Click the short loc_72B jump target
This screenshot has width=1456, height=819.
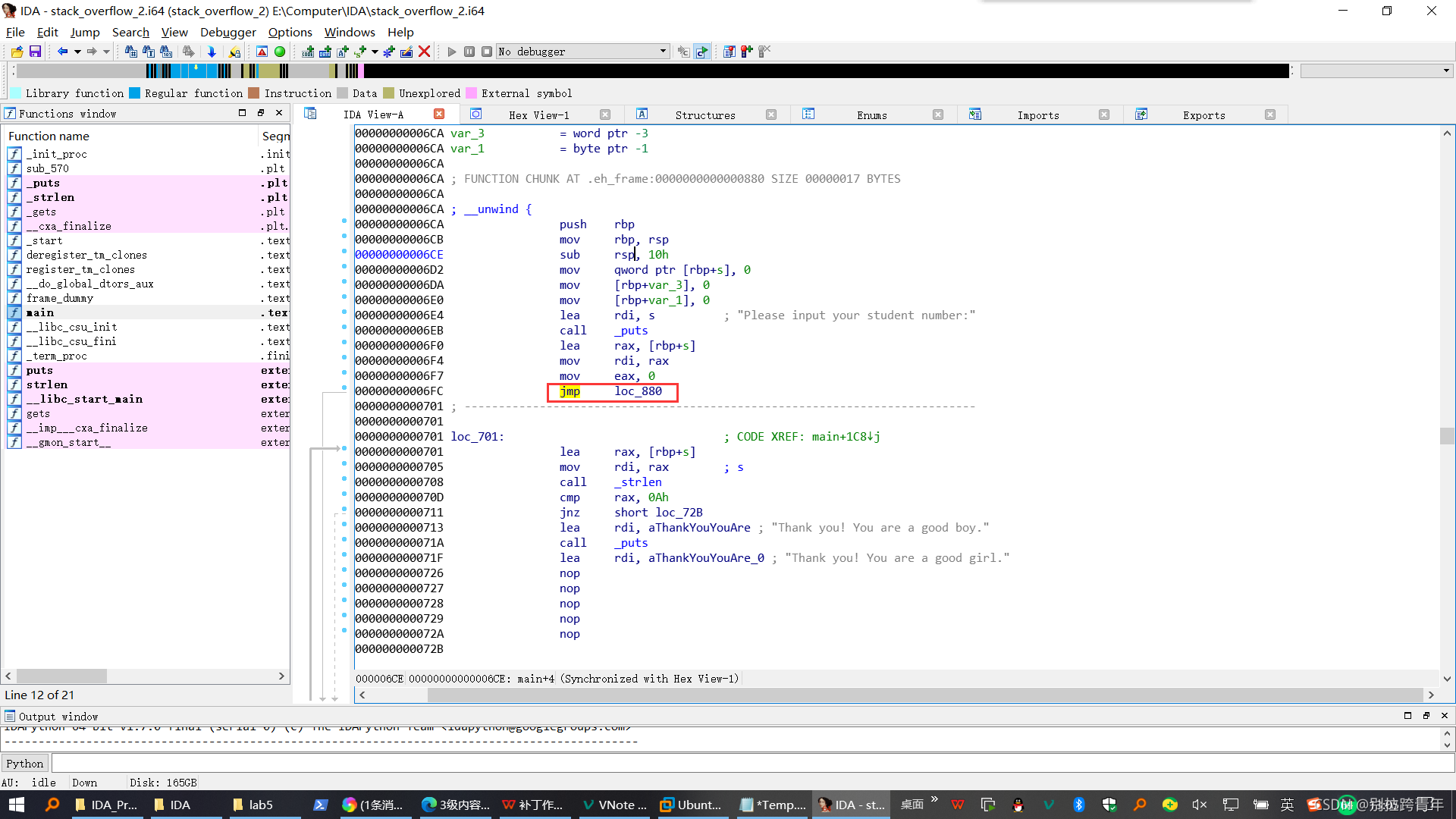coord(658,513)
